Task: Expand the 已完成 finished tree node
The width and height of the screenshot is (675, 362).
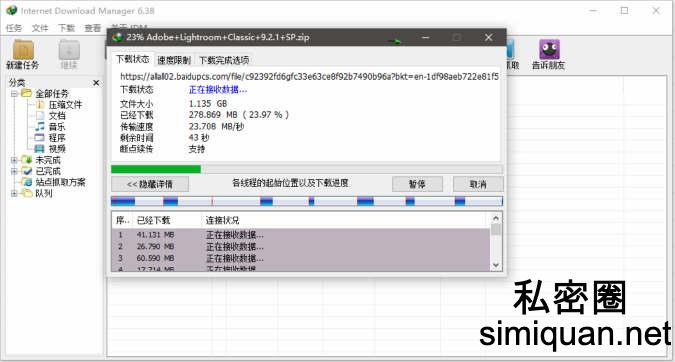Action: tap(14, 171)
